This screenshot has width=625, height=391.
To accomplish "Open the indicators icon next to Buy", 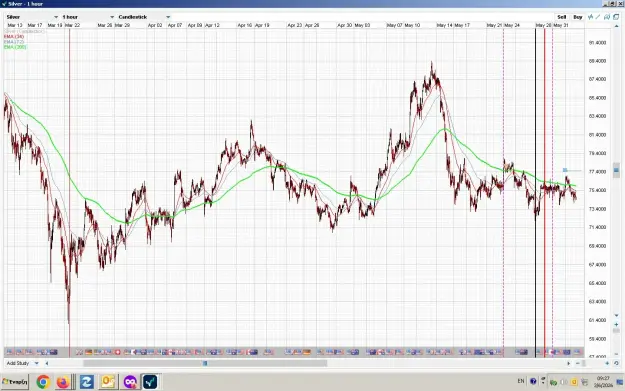I will [591, 17].
